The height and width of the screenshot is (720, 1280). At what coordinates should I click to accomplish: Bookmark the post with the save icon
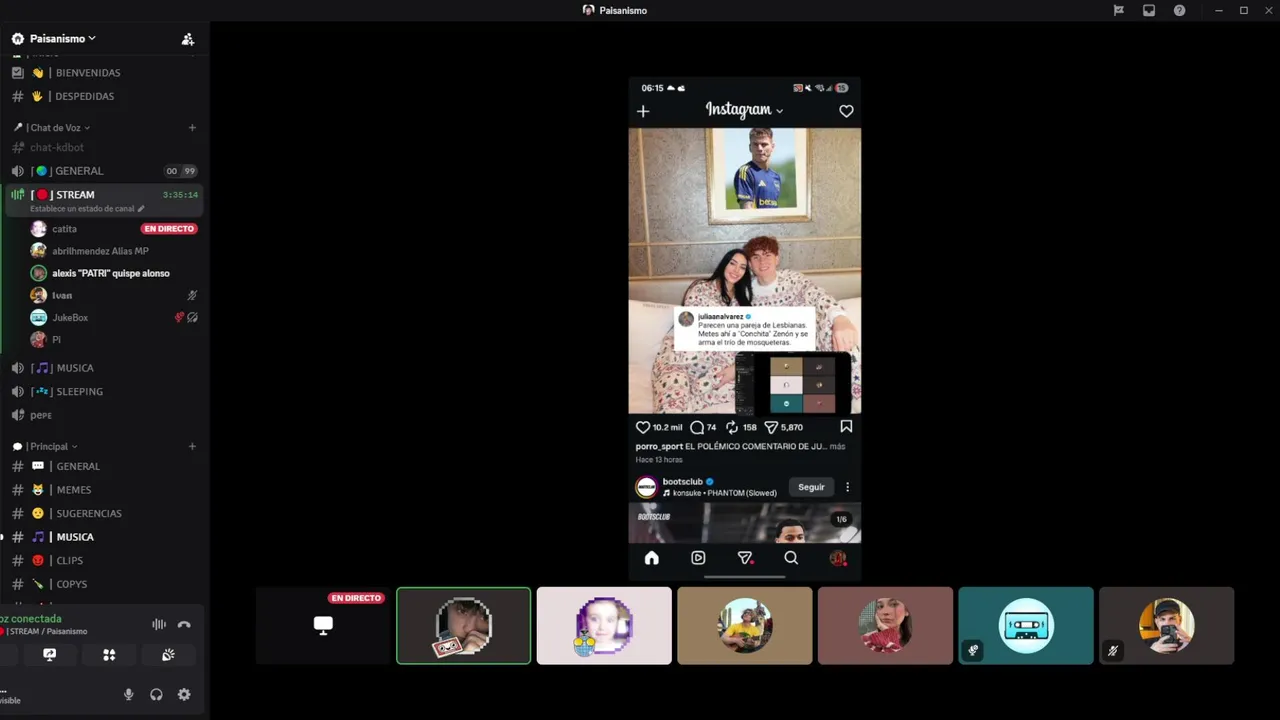[846, 426]
